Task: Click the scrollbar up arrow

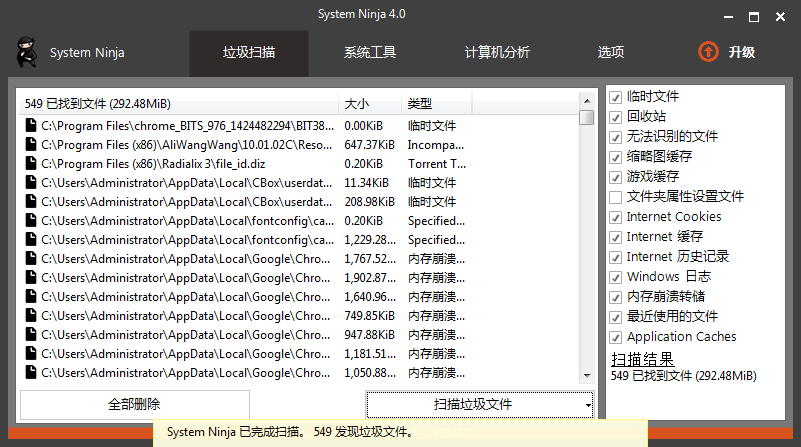Action: click(x=586, y=101)
